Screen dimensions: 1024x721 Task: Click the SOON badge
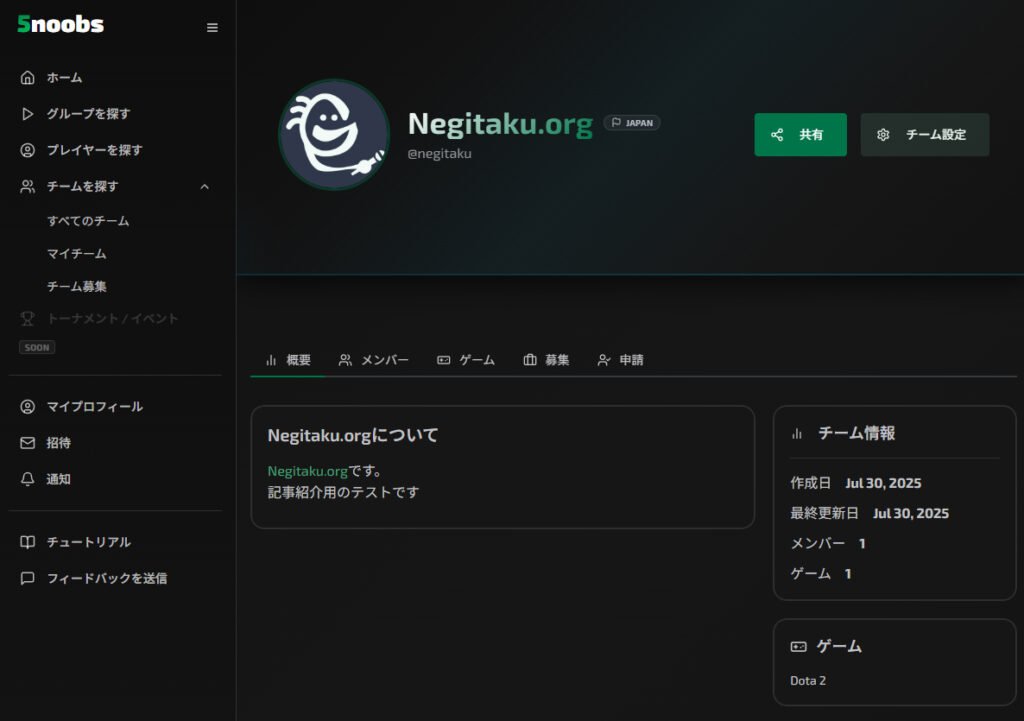coord(37,347)
